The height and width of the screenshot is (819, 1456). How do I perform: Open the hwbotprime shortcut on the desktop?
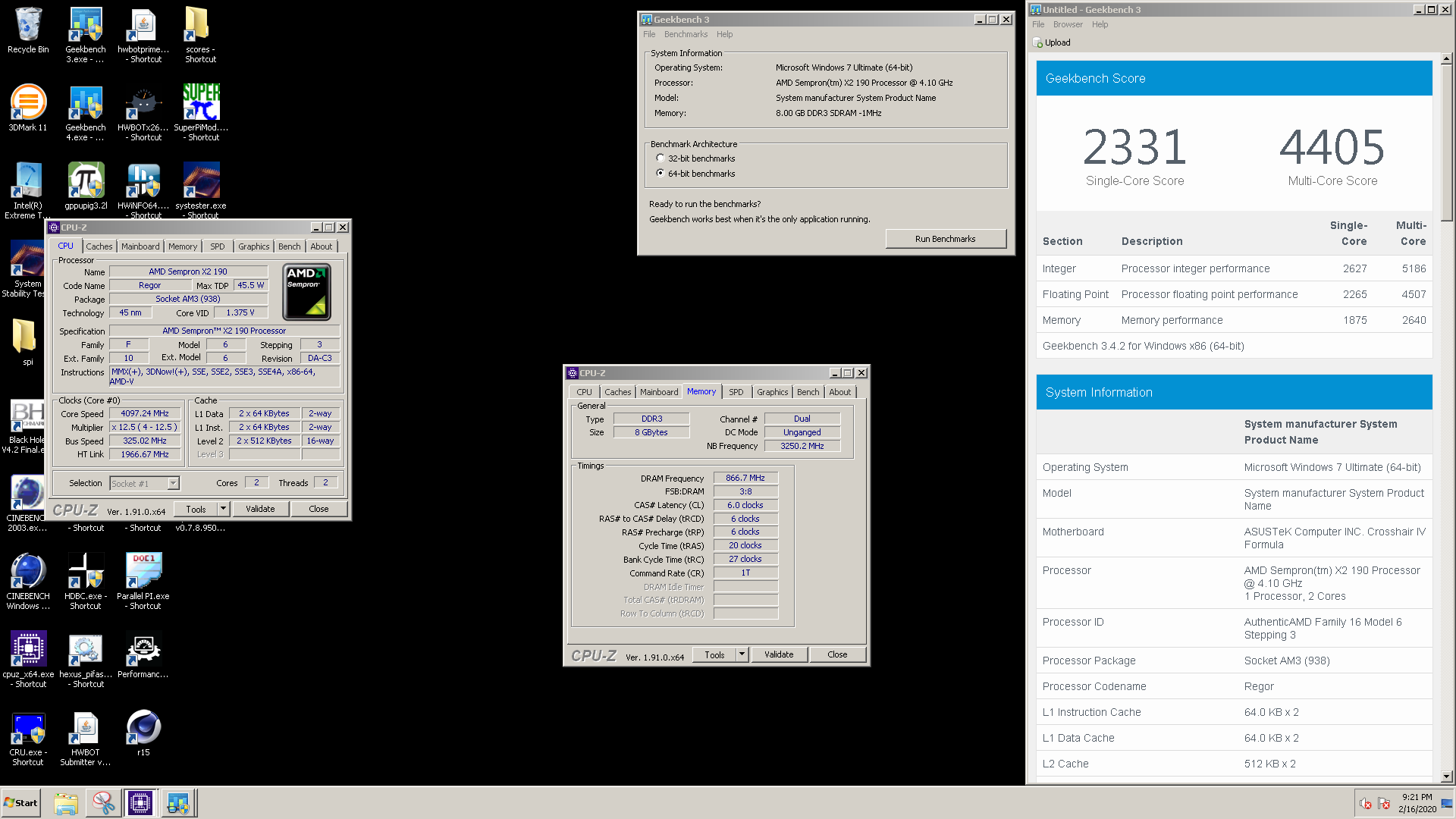(x=143, y=34)
